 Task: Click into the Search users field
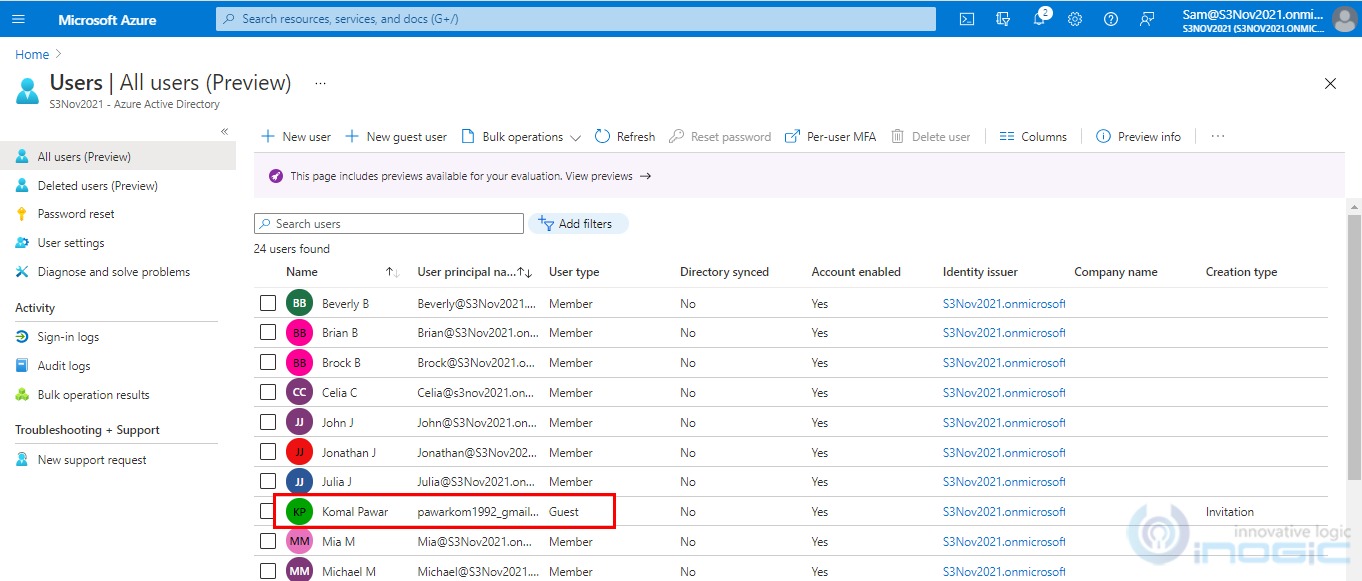(x=389, y=224)
